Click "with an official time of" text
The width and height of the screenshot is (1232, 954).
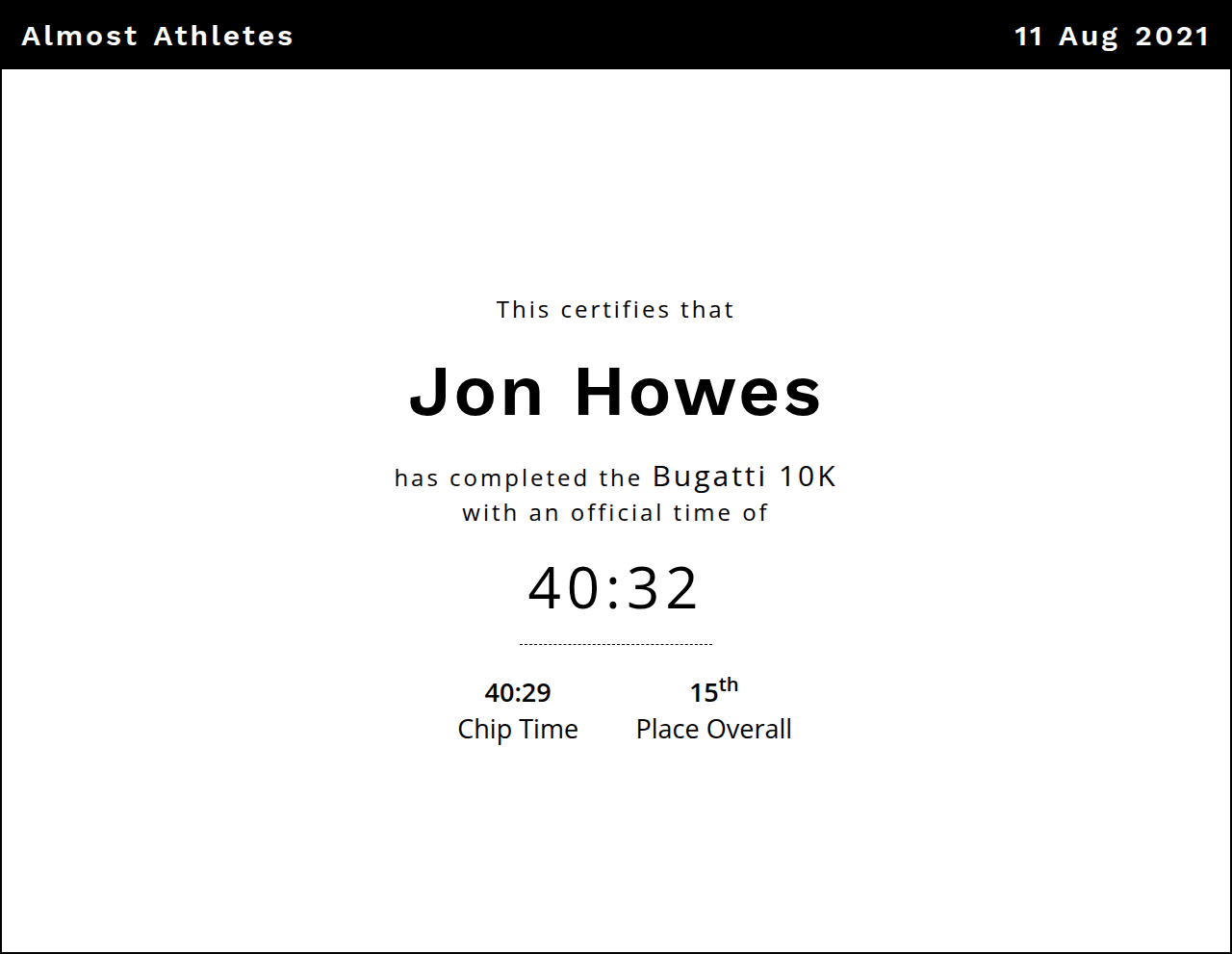click(x=615, y=513)
